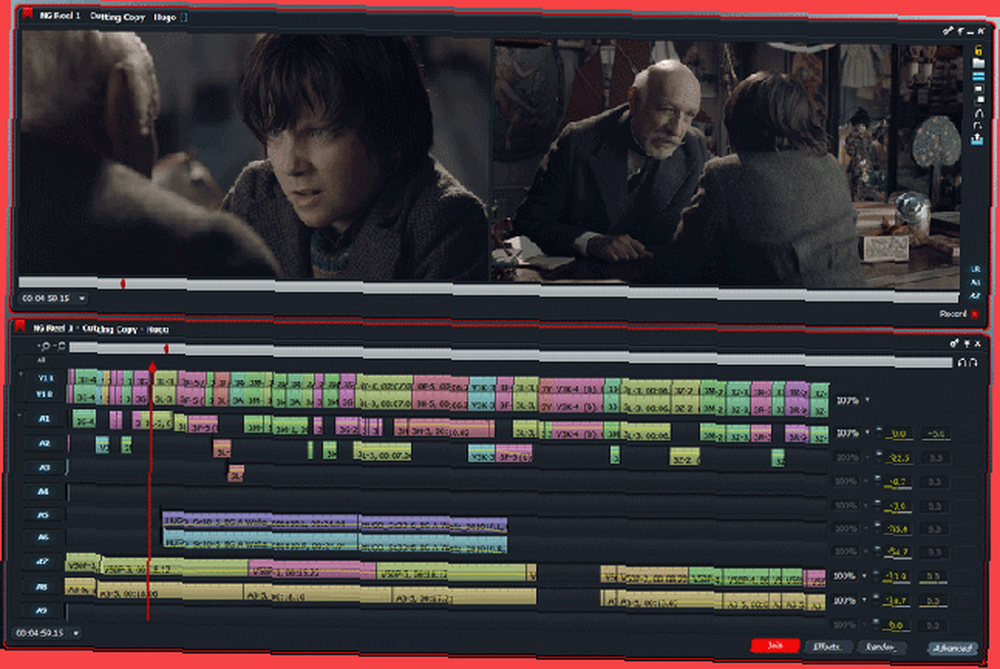Pin the viewer window with pin icon

960,31
